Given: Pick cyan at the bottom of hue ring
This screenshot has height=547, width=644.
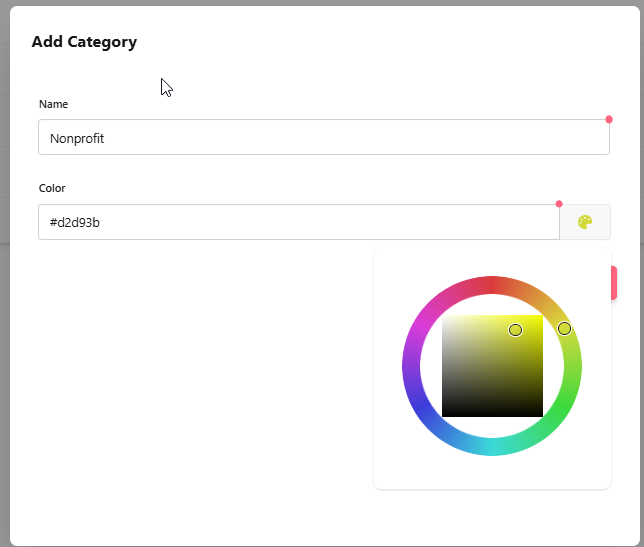Looking at the screenshot, I should coord(492,447).
